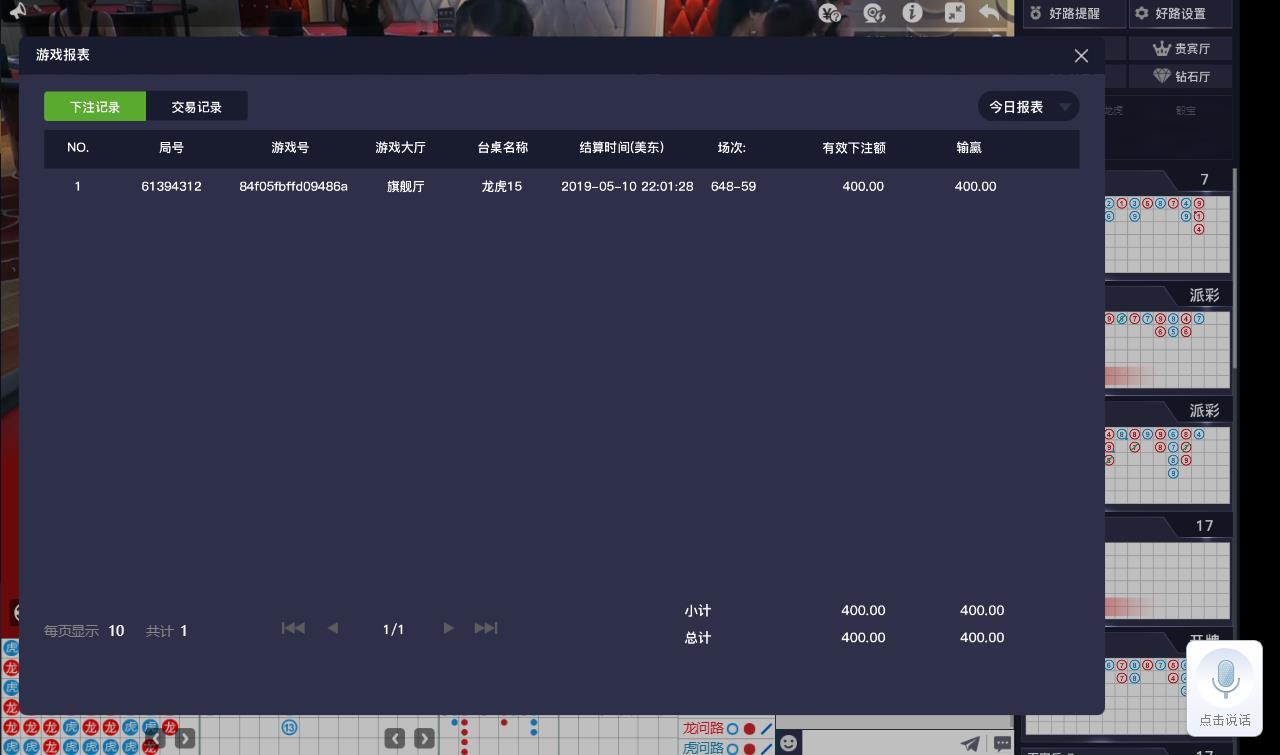Click the video refresh icon
Viewport: 1280px width, 755px height.
point(874,13)
